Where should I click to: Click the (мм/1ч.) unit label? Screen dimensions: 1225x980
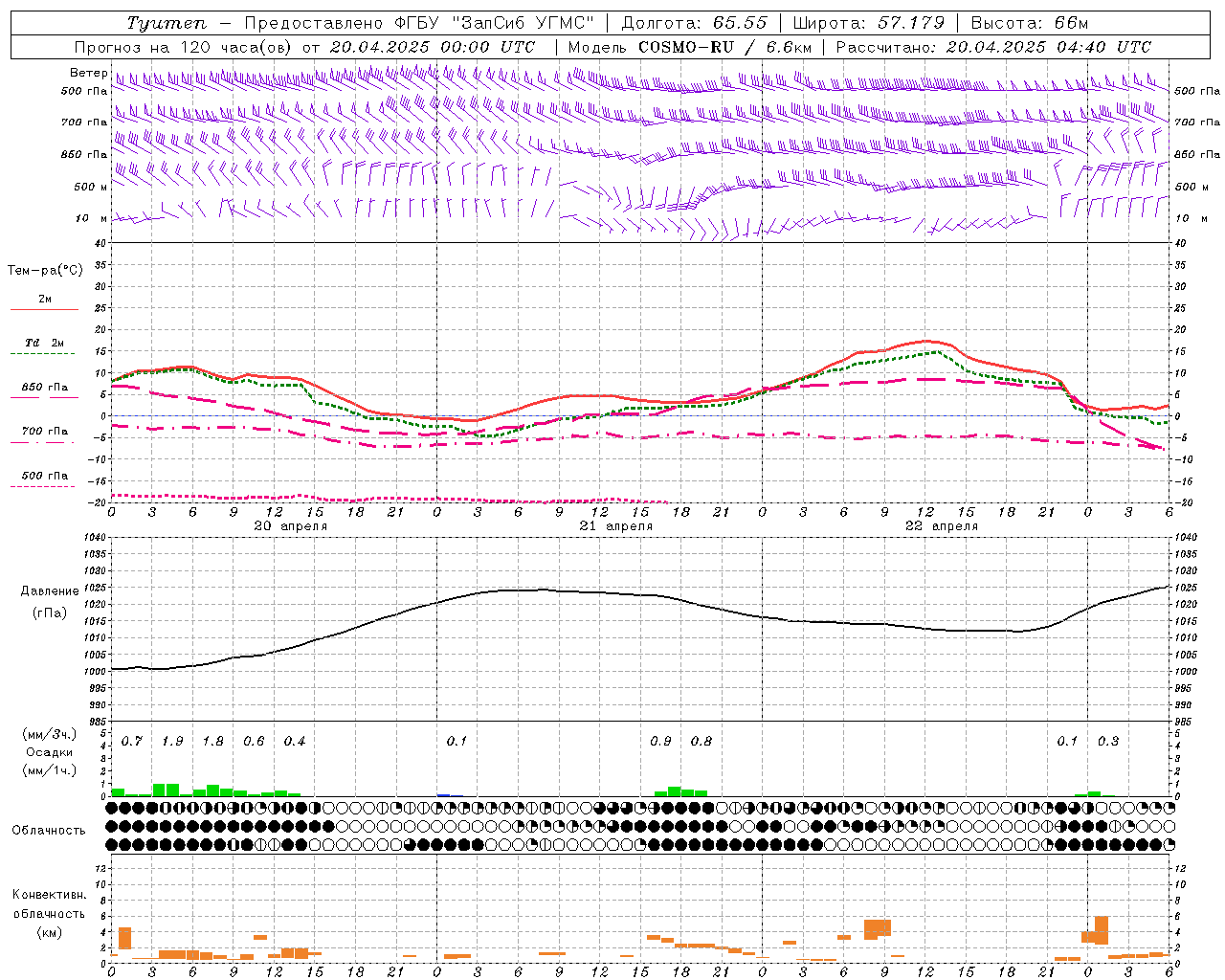pos(49,769)
